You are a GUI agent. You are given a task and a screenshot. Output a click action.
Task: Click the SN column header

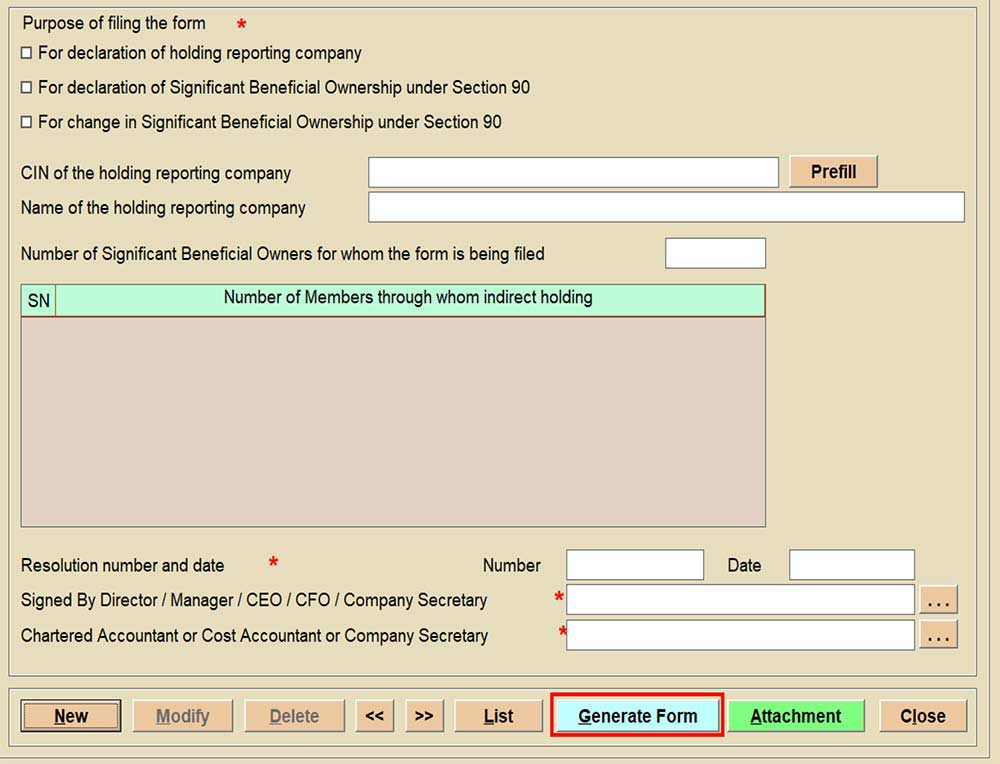coord(38,301)
